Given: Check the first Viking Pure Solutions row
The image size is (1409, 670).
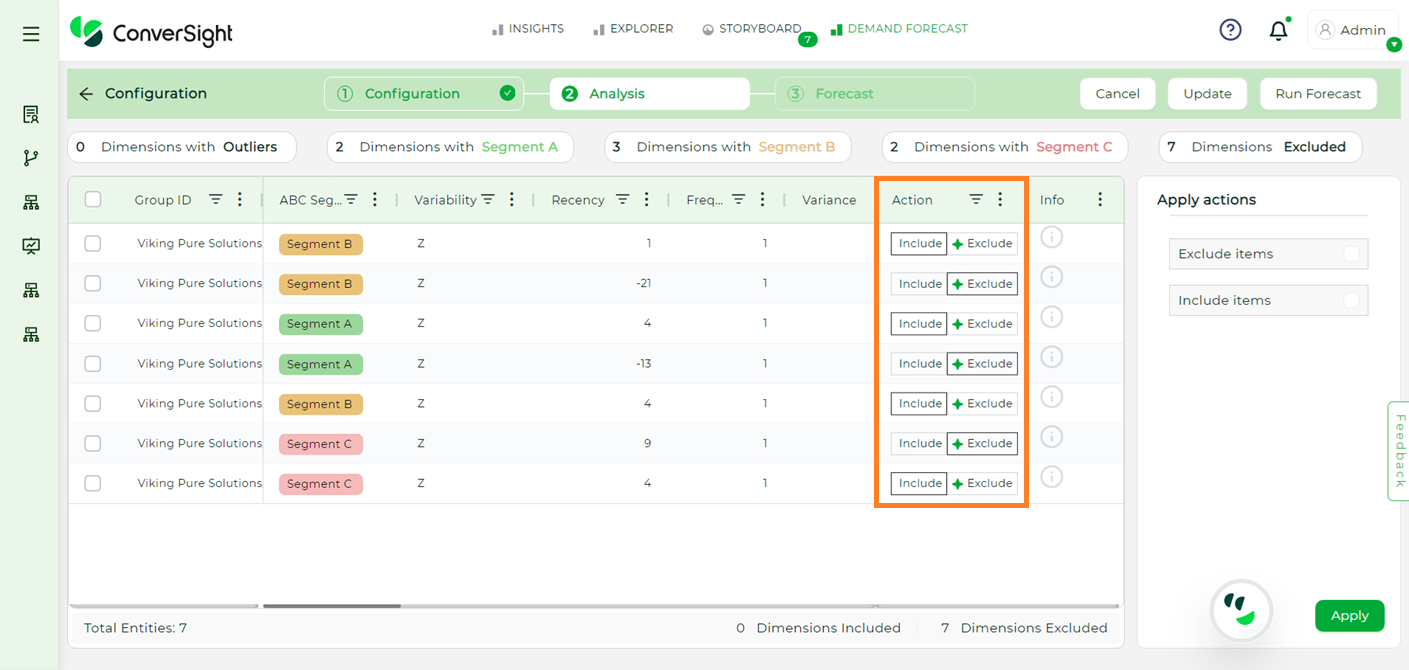Looking at the screenshot, I should click(x=93, y=243).
